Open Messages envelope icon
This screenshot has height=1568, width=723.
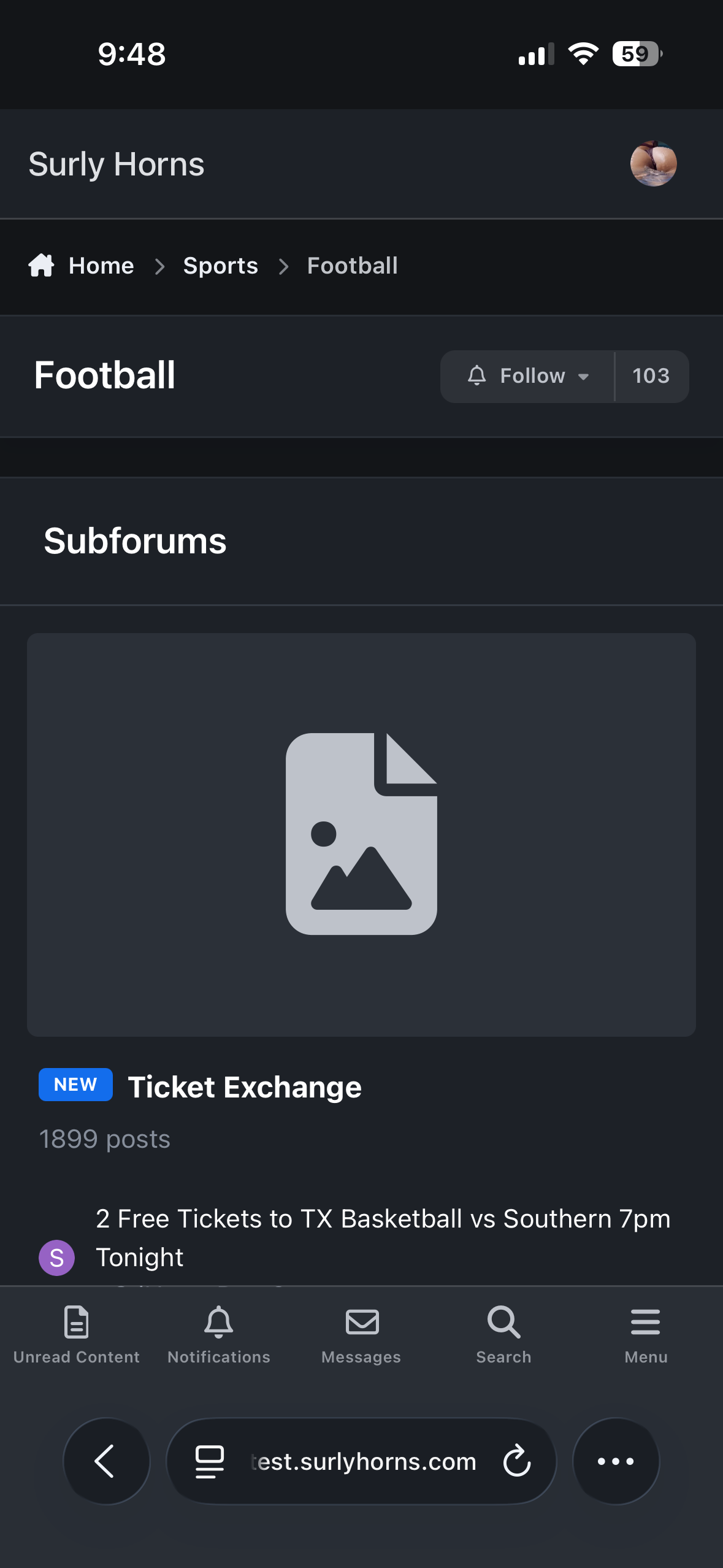tap(362, 1334)
